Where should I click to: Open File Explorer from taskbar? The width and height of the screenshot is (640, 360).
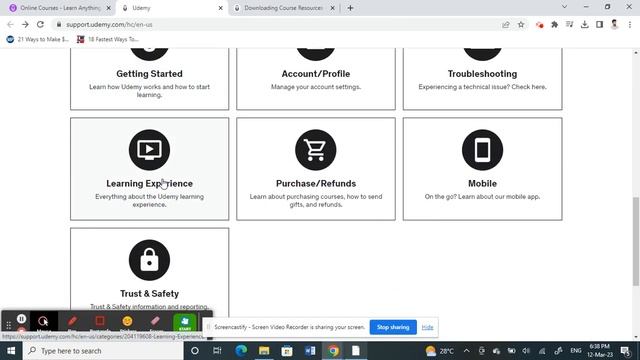pos(264,351)
